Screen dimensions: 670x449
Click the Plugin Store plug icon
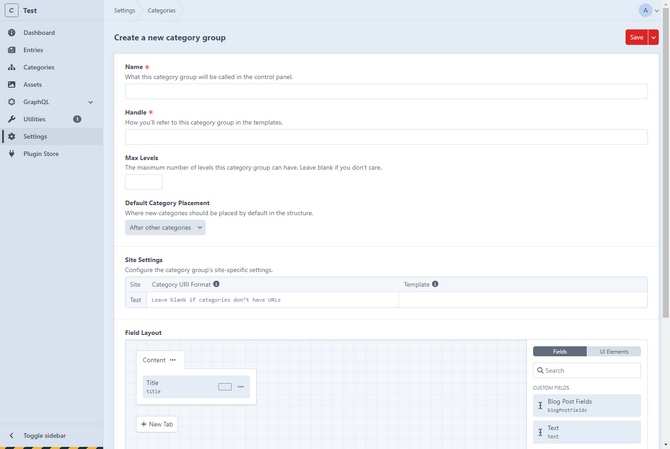[x=12, y=154]
